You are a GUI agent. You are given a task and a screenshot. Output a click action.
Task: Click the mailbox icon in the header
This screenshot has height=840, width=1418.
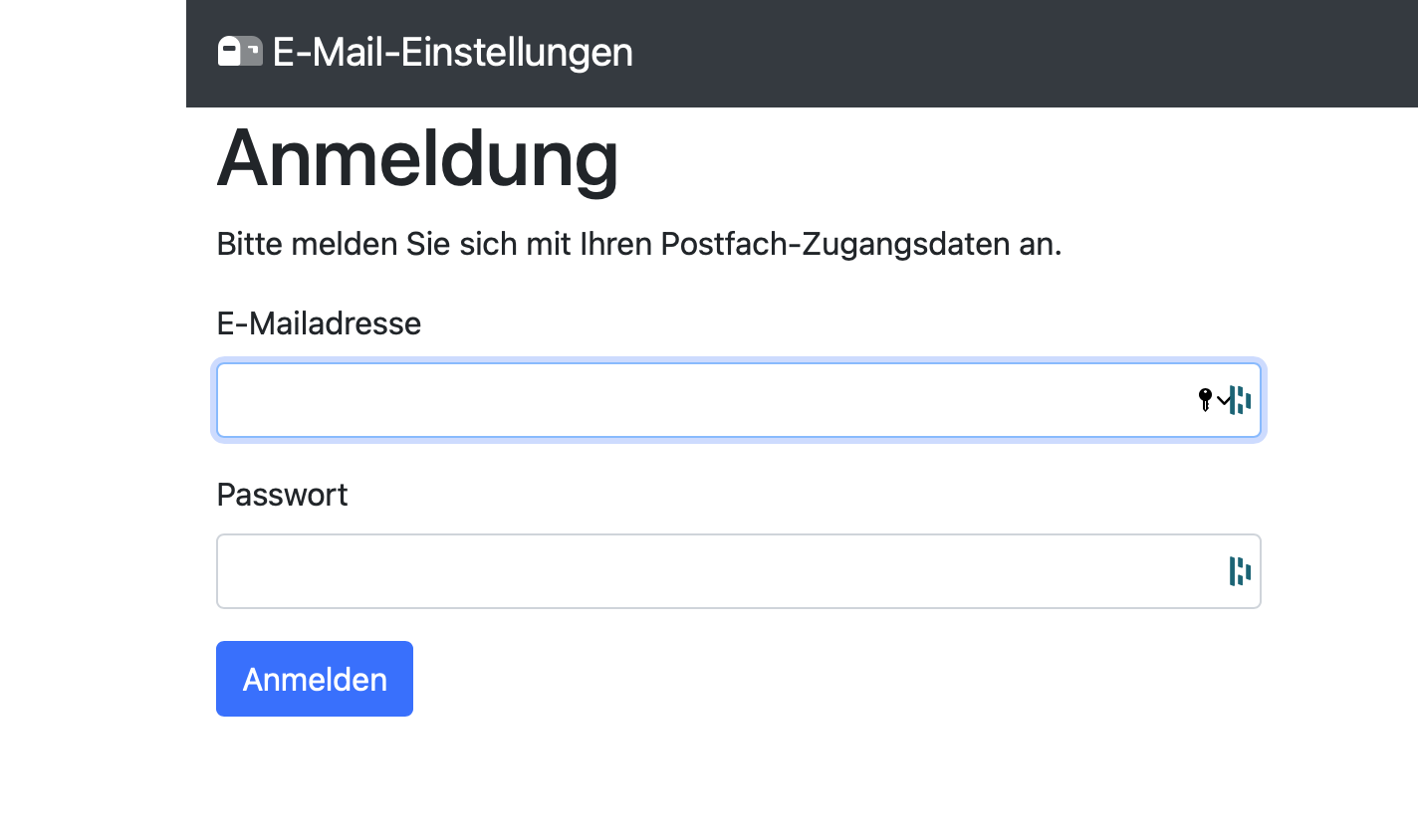pyautogui.click(x=239, y=52)
